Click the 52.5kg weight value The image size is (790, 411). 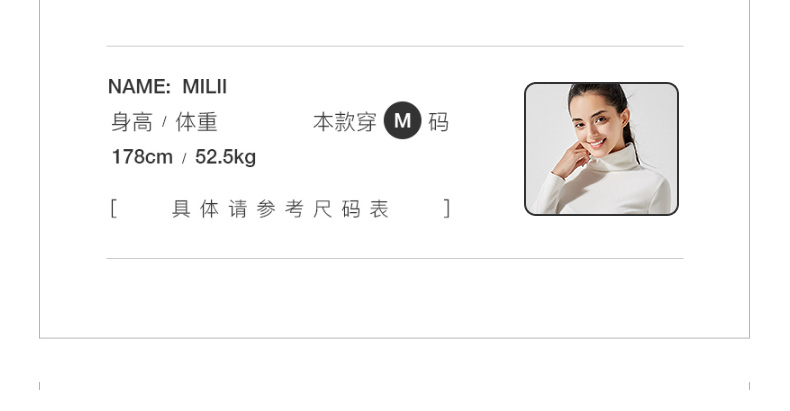click(225, 157)
